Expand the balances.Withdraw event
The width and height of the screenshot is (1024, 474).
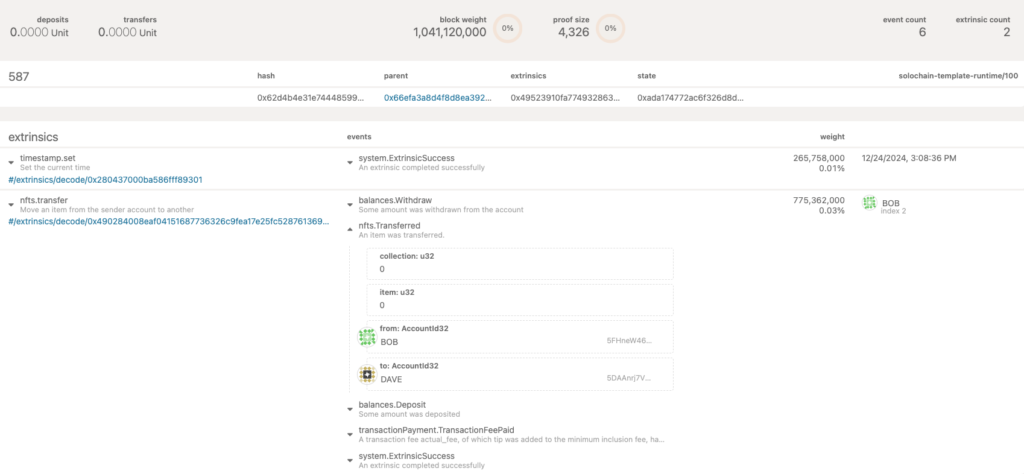[350, 204]
